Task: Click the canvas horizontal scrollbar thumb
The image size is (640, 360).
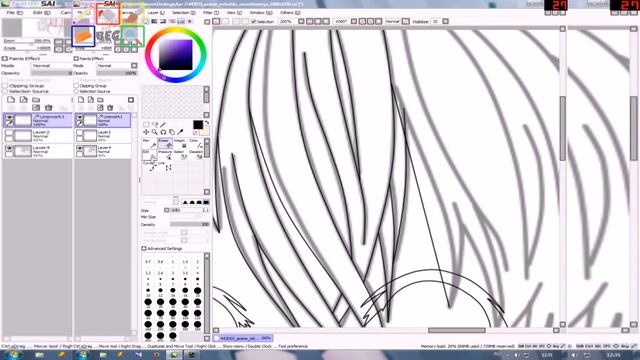Action: [x=456, y=330]
